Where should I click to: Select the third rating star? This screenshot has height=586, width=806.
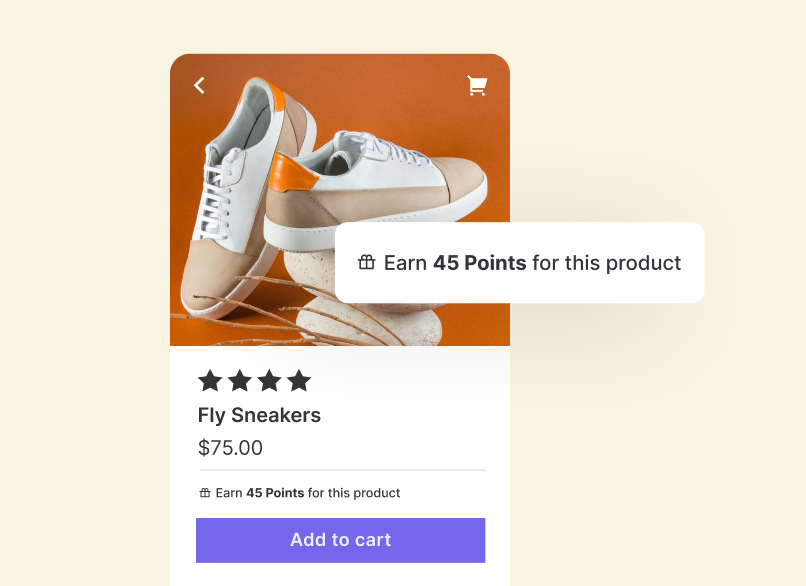click(270, 380)
